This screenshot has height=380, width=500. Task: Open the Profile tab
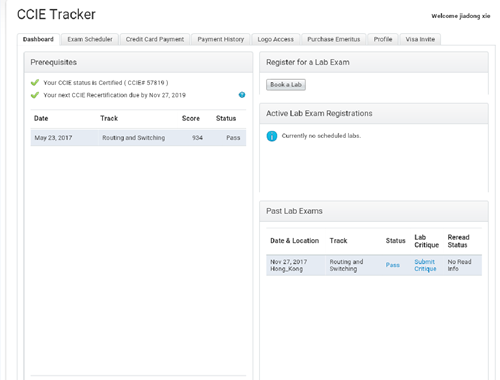(x=383, y=39)
